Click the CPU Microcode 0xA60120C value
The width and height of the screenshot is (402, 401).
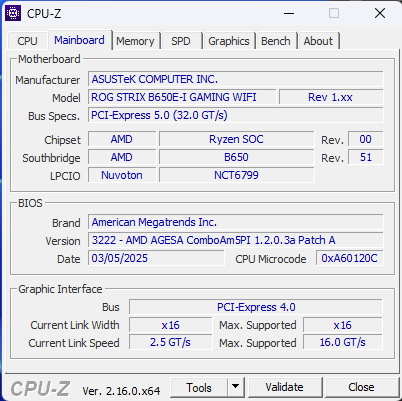click(x=350, y=258)
